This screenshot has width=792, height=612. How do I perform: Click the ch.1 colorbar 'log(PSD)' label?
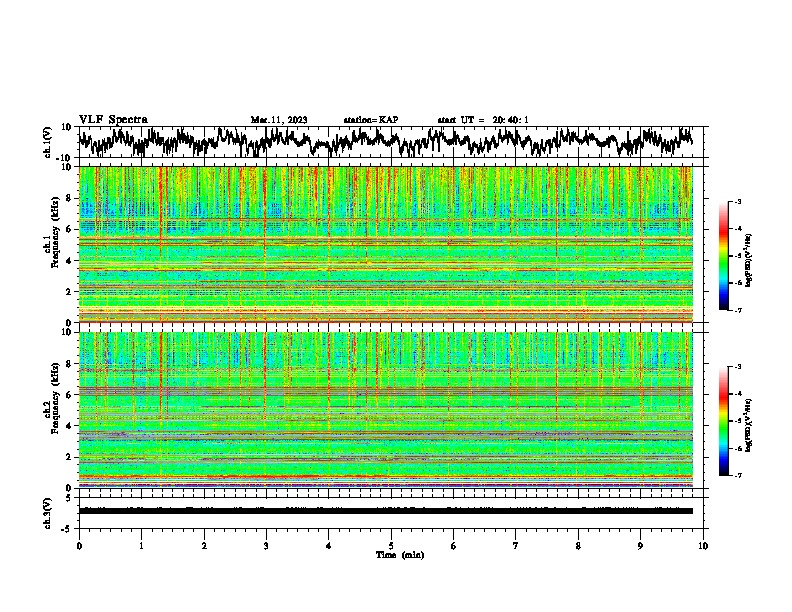click(749, 260)
